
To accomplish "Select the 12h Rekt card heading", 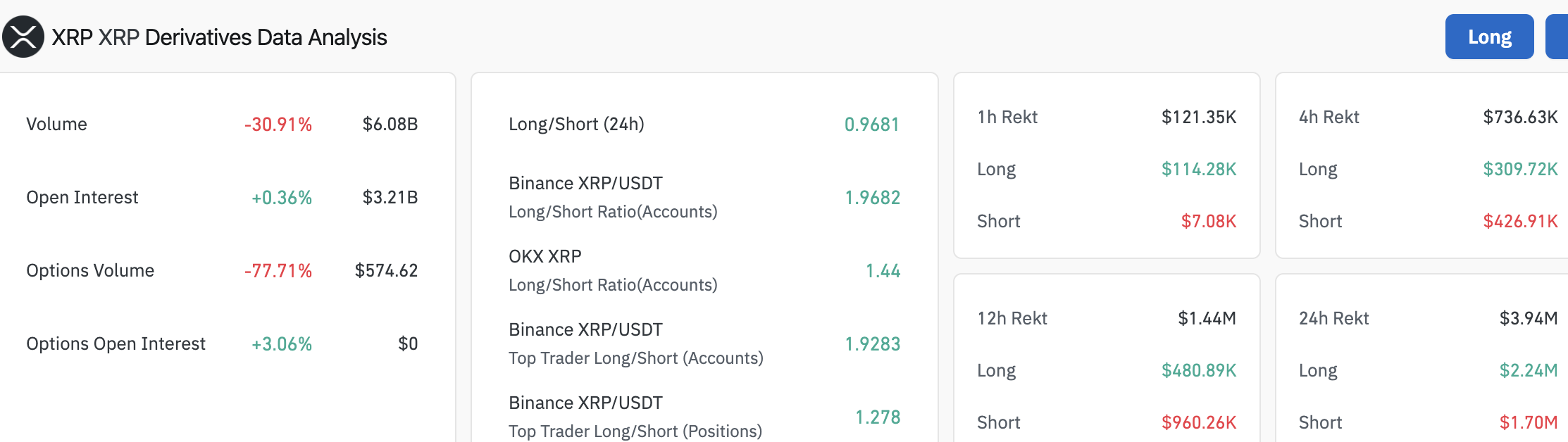I will (1012, 318).
